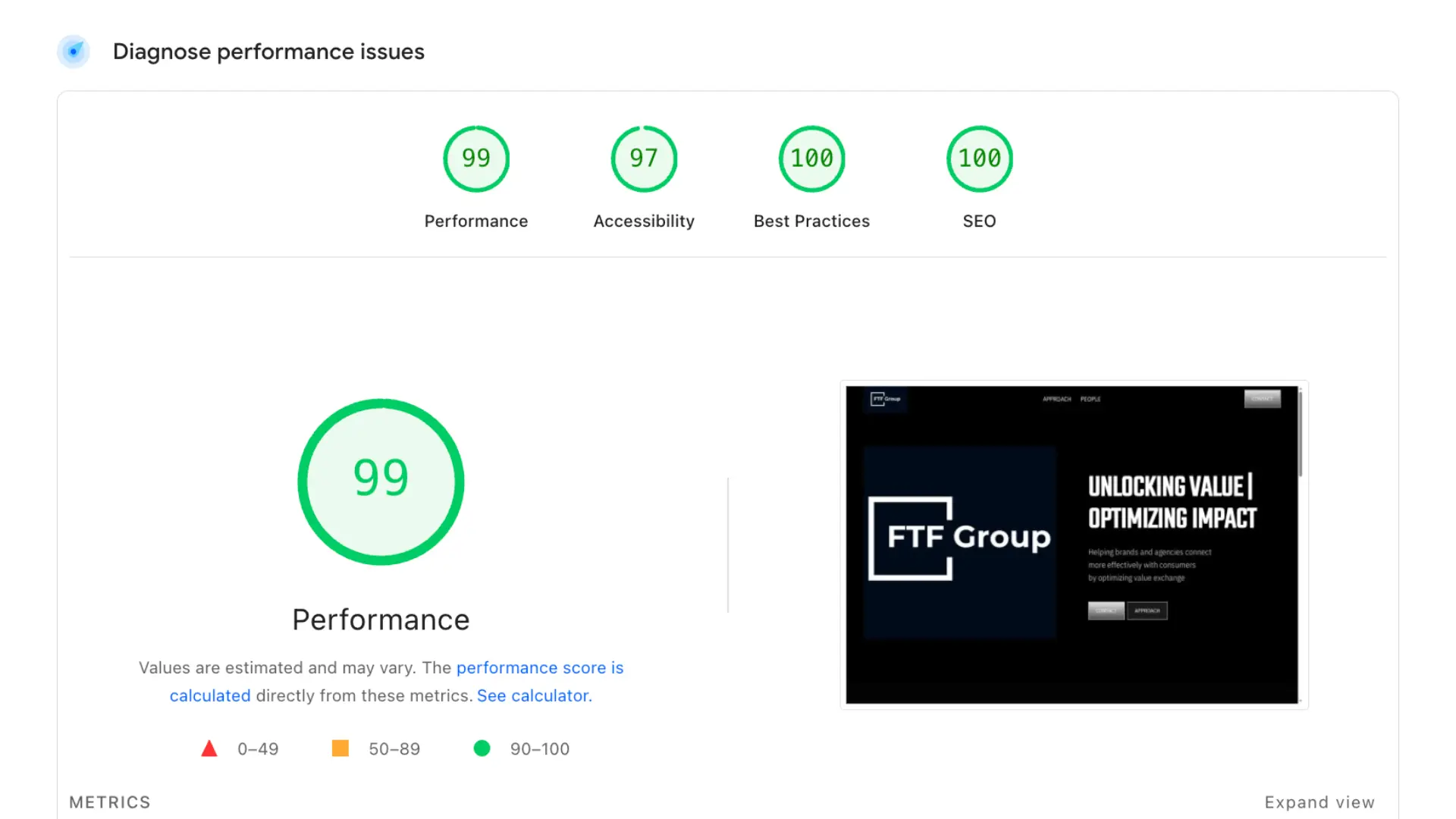
Task: Click the red triangle legend marker
Action: [x=209, y=748]
